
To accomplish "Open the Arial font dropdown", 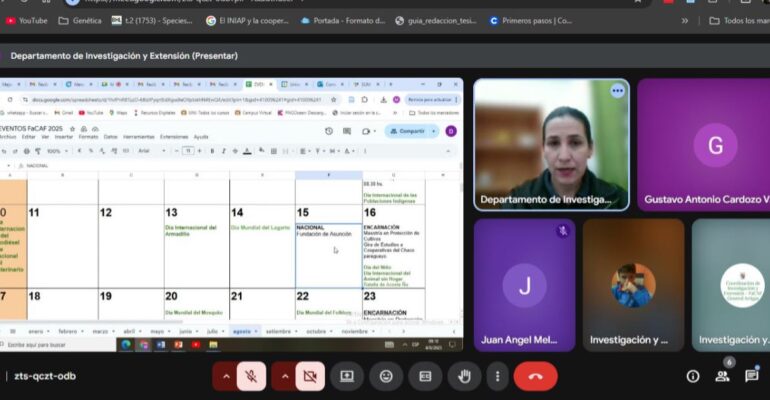I will pyautogui.click(x=152, y=151).
